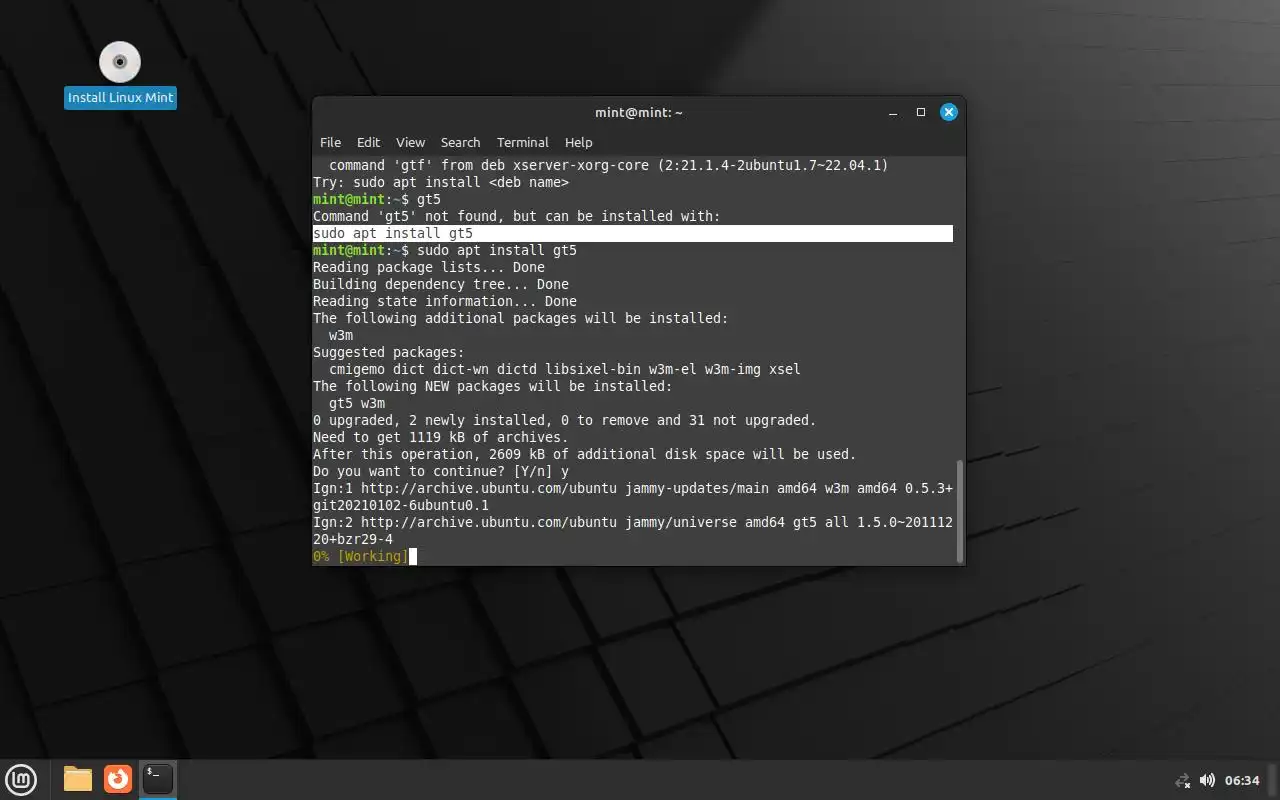Viewport: 1280px width, 800px height.
Task: Click 'Command 'gt5' not found' message line
Action: click(517, 216)
